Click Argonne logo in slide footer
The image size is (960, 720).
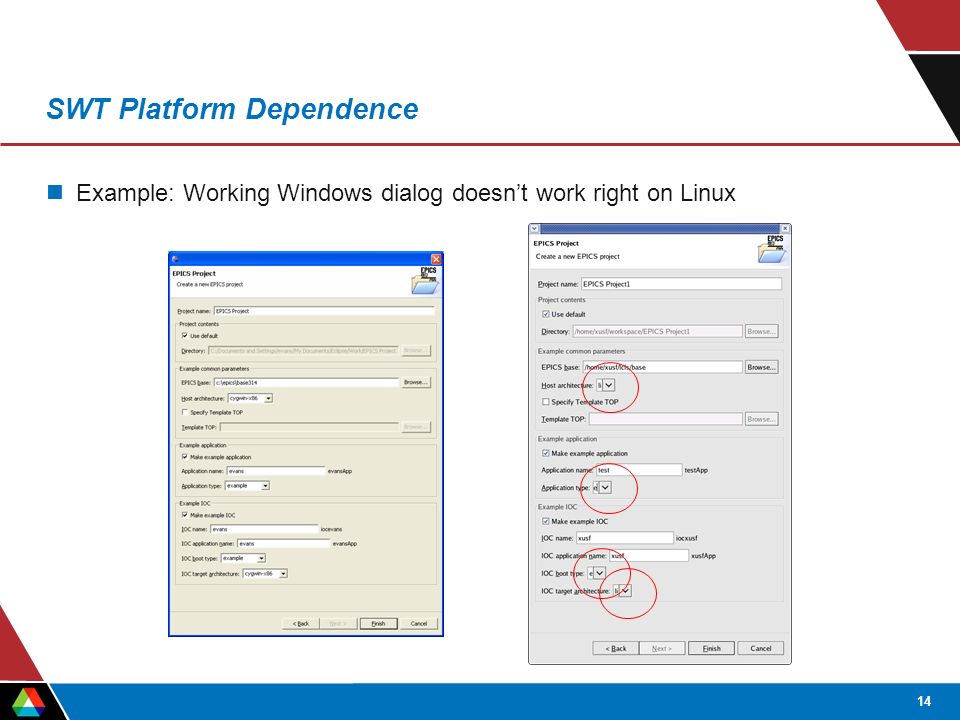coord(29,703)
